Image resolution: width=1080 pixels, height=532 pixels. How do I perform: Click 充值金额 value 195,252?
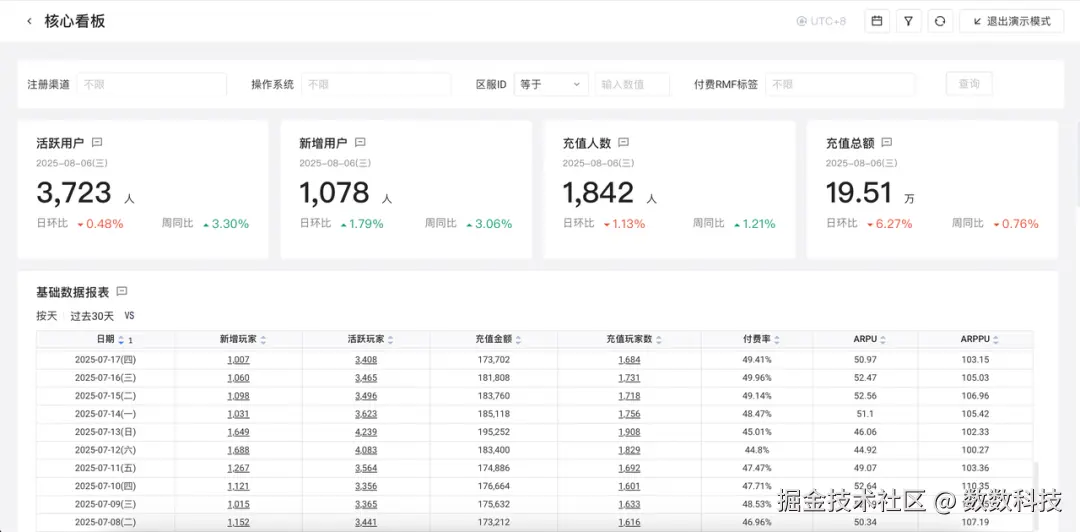[493, 432]
